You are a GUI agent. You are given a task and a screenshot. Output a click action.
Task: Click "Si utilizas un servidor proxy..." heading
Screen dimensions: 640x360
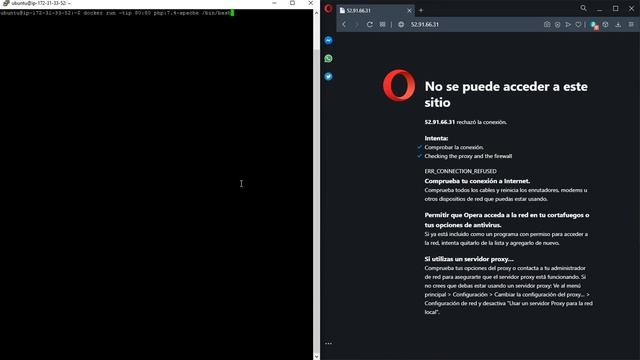click(469, 259)
